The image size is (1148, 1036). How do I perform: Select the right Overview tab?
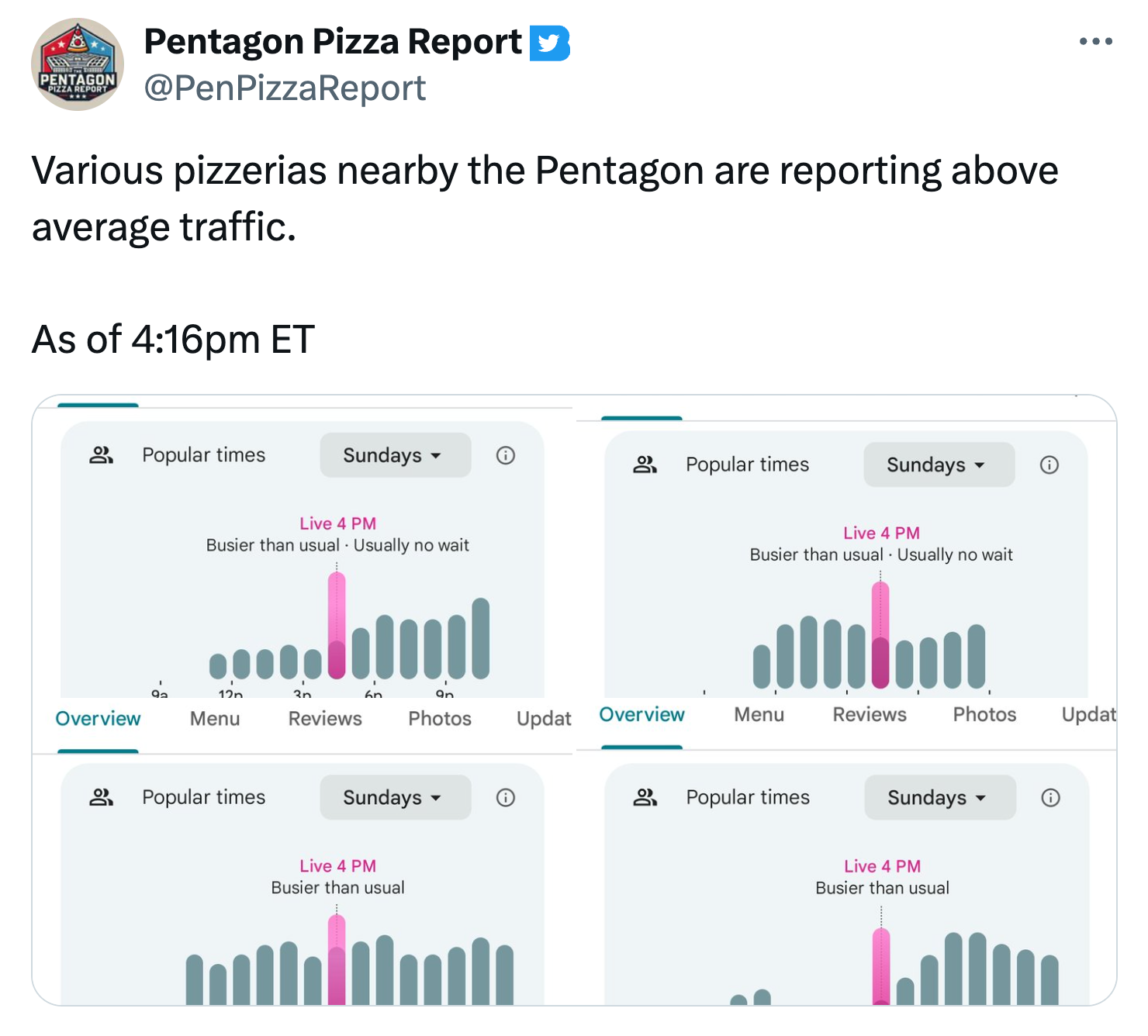(x=642, y=714)
